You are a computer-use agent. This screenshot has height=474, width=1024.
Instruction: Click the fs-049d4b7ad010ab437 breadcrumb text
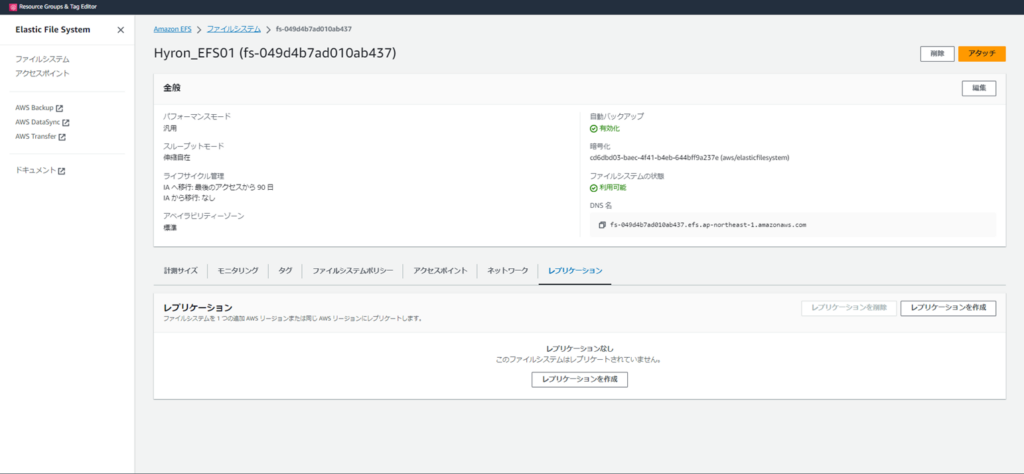pos(315,29)
